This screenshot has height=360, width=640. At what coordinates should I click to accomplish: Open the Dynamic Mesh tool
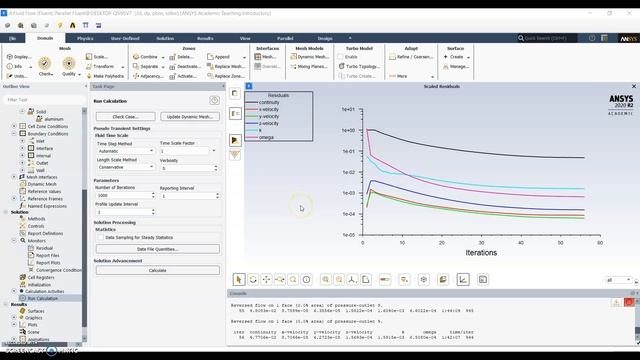click(309, 57)
